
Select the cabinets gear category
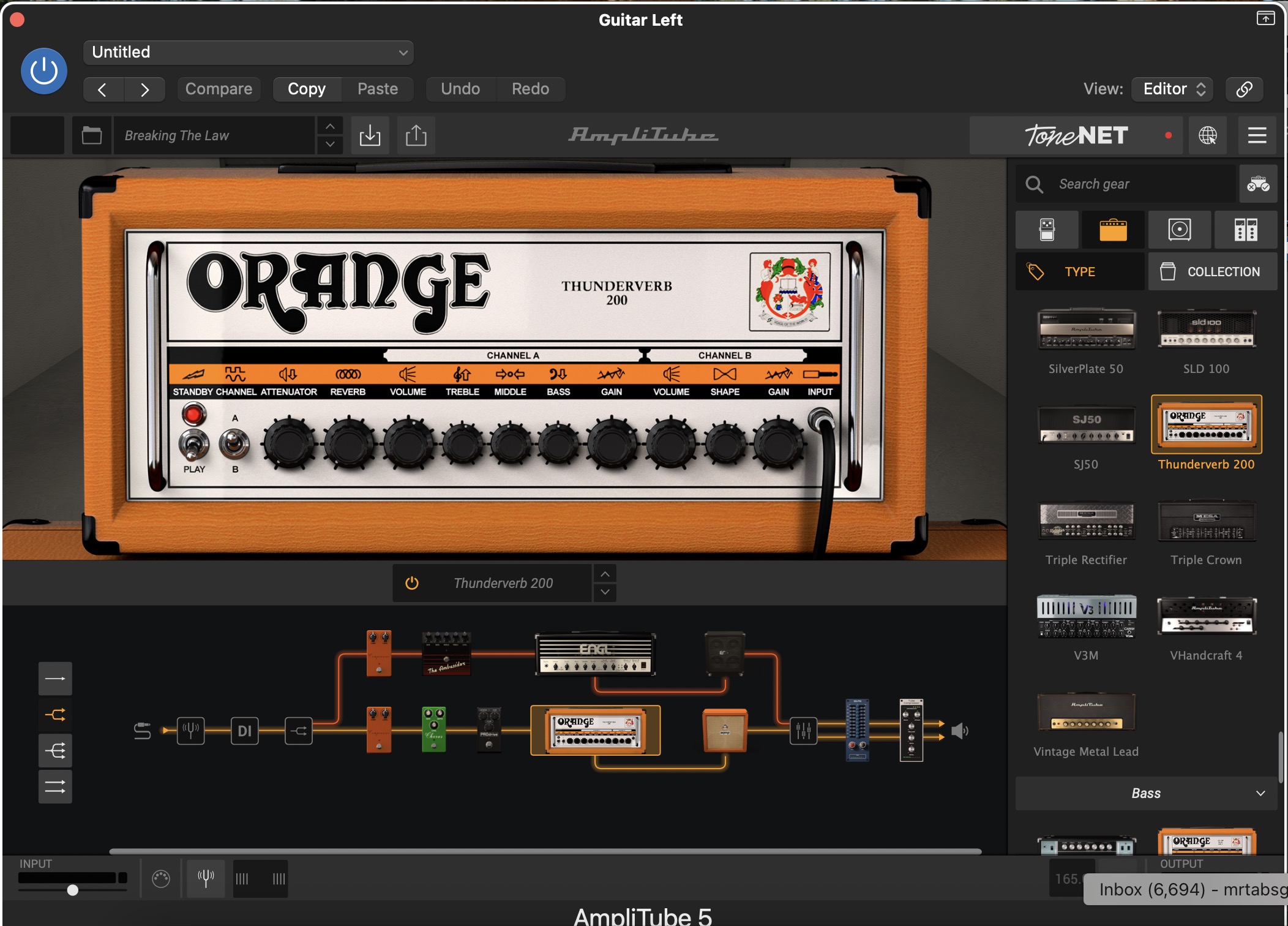click(1180, 230)
